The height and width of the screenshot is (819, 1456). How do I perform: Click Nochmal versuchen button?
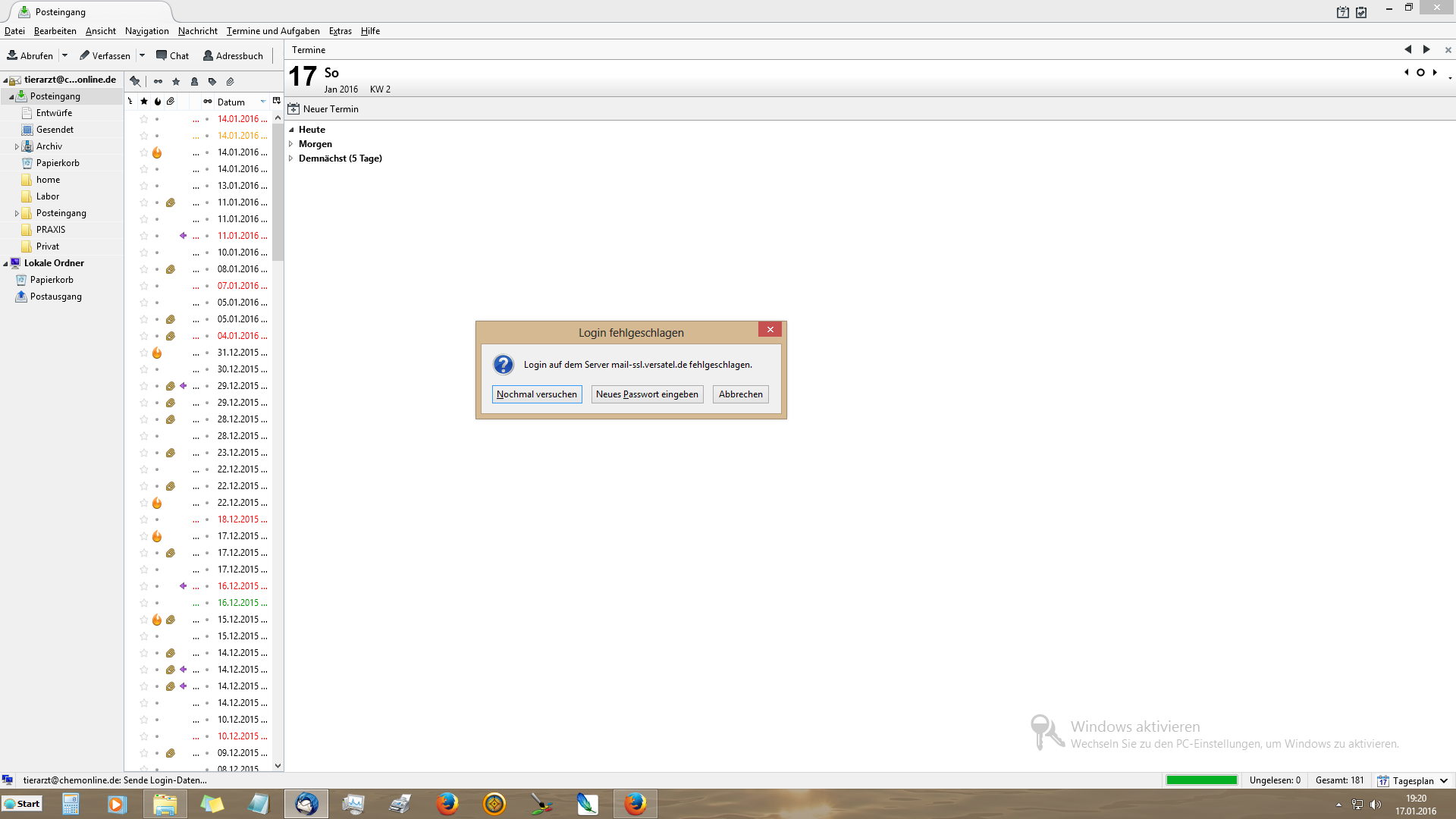[537, 394]
